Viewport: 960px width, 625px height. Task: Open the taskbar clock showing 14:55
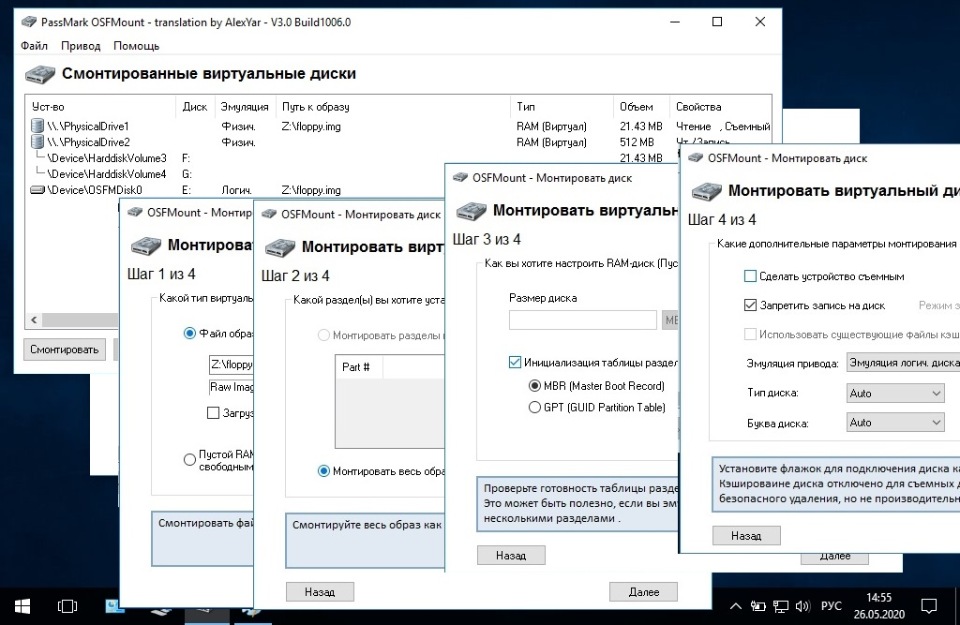click(879, 606)
